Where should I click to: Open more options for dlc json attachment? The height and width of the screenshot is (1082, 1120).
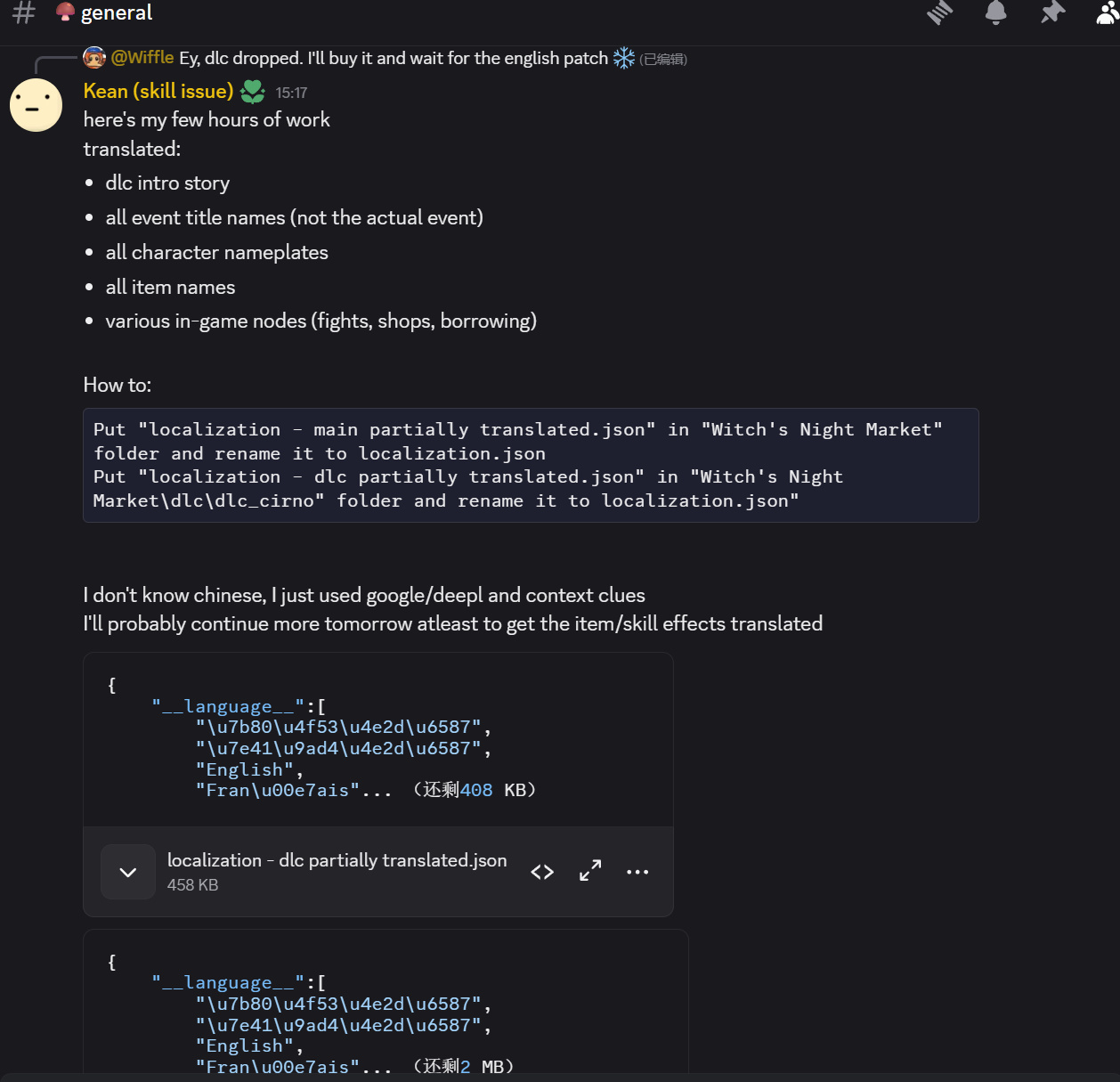point(637,872)
